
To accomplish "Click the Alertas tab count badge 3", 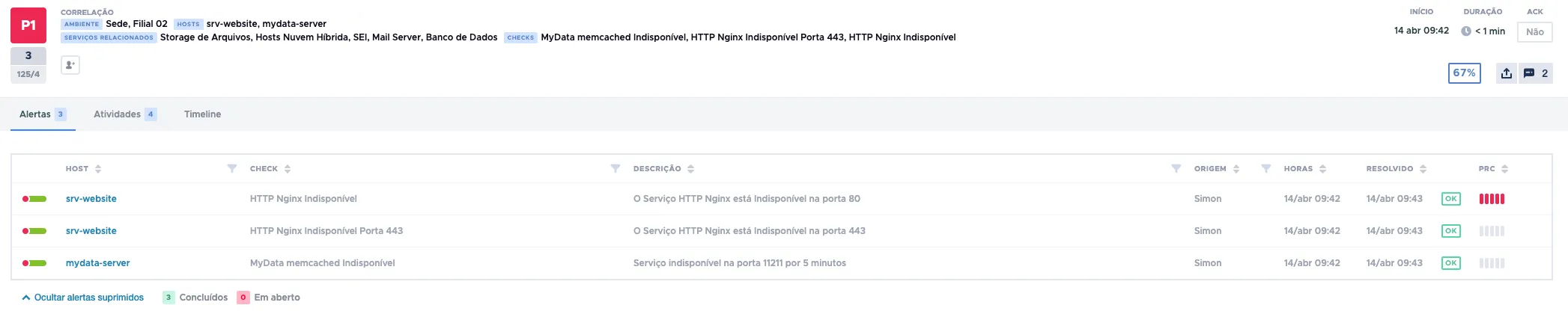I will click(x=61, y=114).
